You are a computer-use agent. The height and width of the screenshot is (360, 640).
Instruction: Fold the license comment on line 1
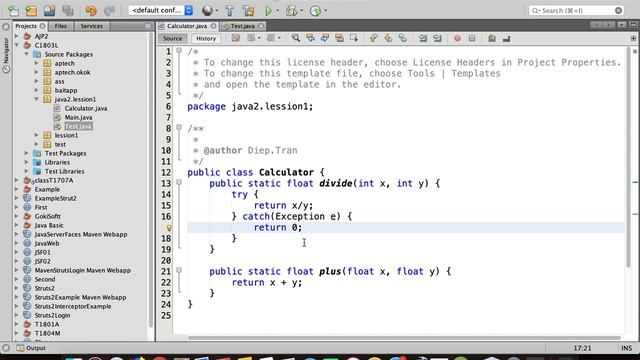tap(179, 51)
